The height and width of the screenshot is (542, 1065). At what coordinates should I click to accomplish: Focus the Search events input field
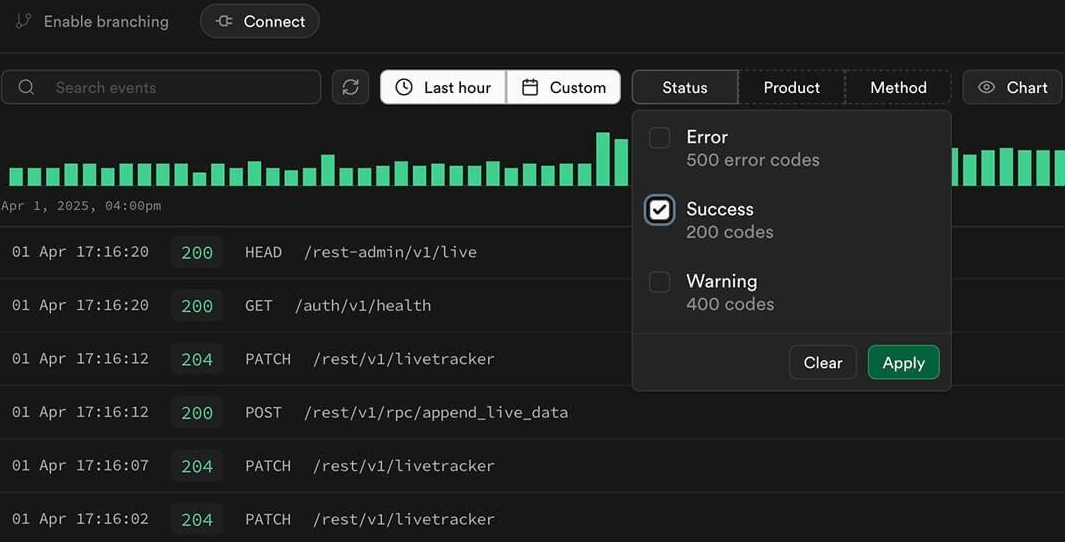[161, 87]
